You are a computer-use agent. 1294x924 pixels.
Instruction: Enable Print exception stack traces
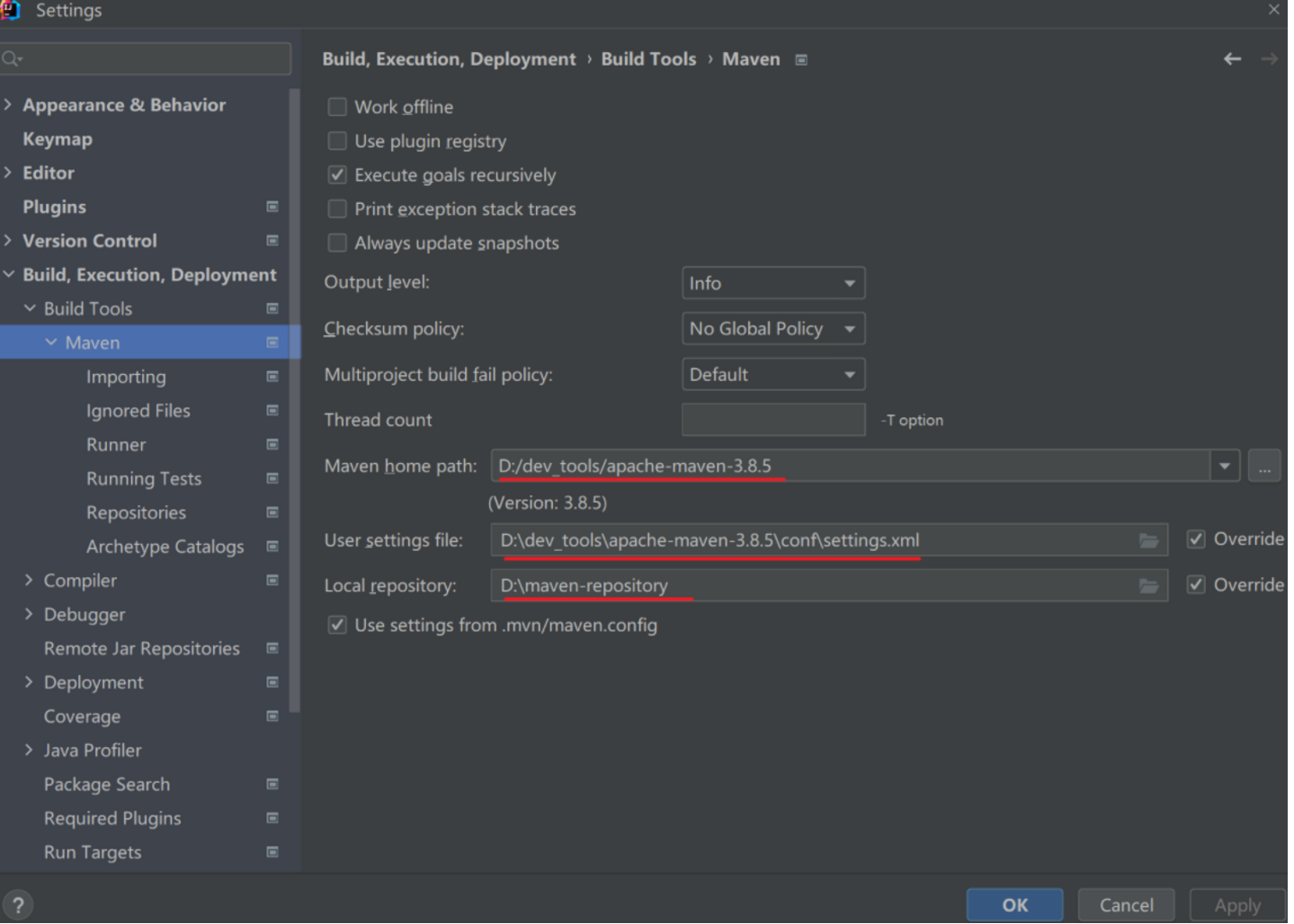[337, 209]
